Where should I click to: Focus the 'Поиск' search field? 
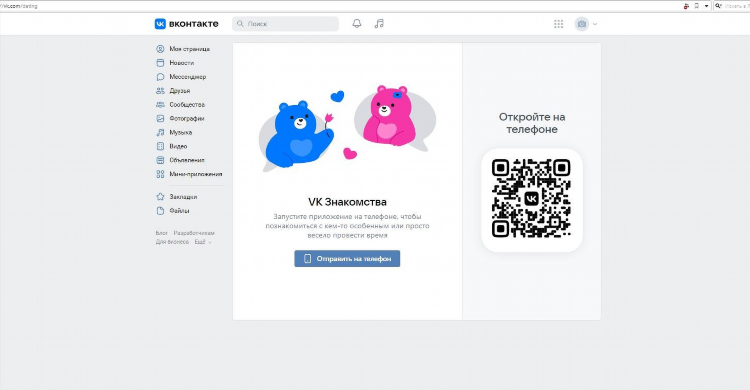point(286,23)
